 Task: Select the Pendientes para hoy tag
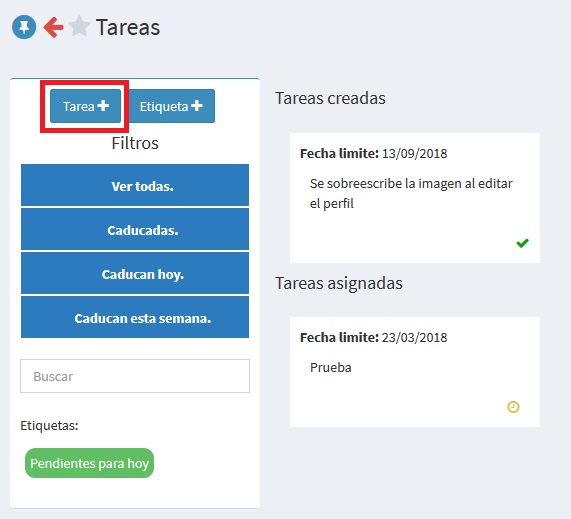[x=90, y=463]
